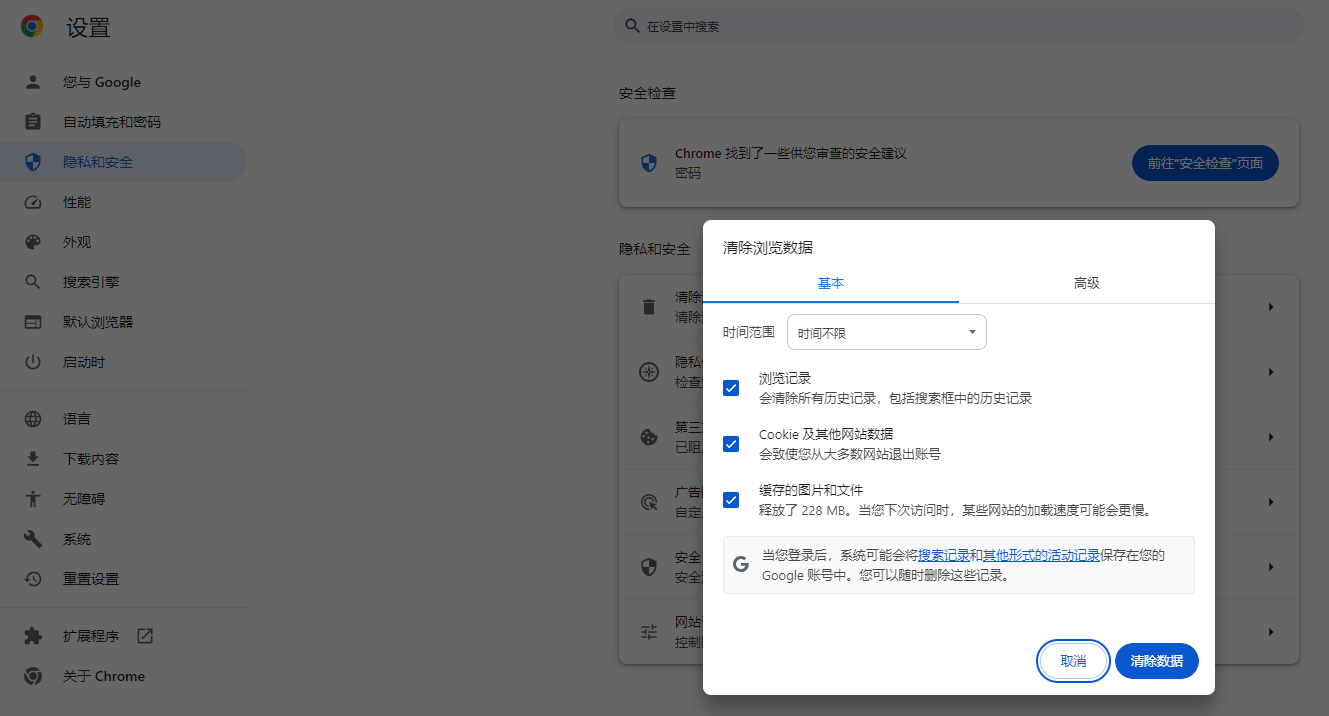Expand the 网站设置 row arrow

(x=1270, y=631)
